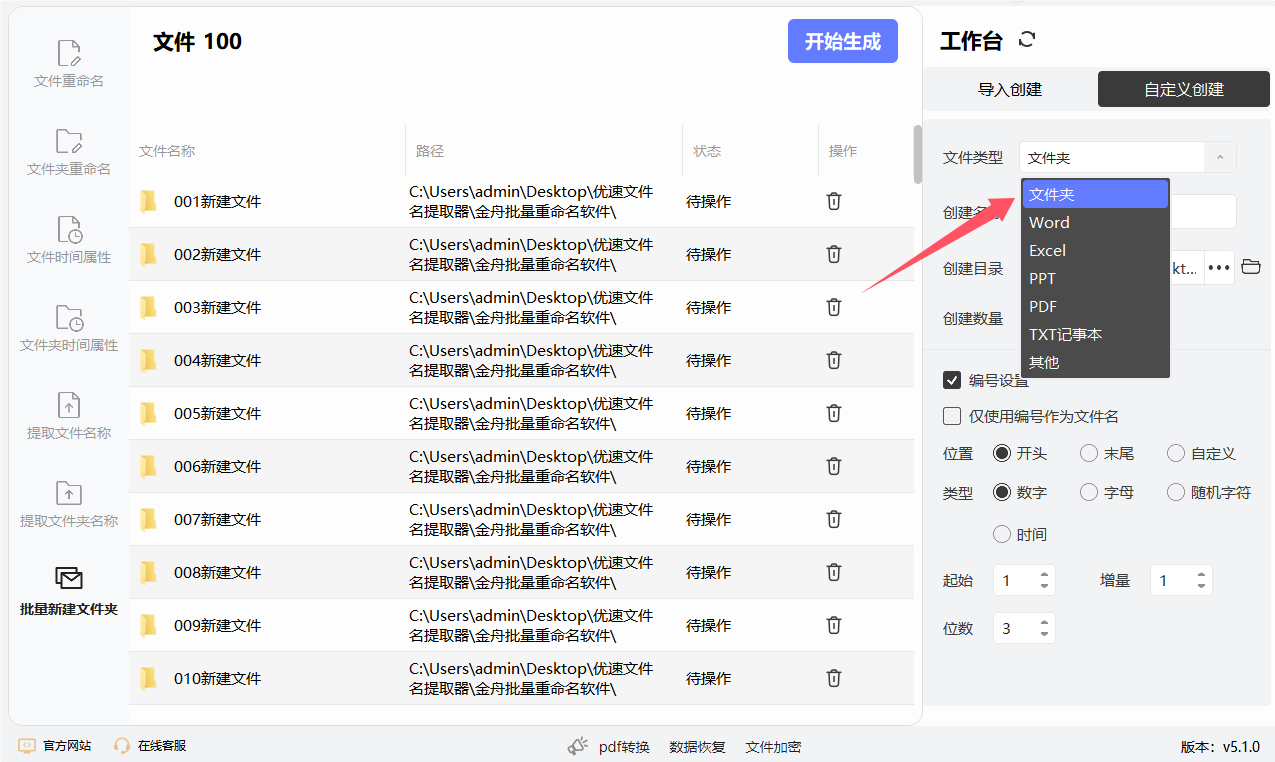Delete the 005新建文件 row

[x=834, y=413]
